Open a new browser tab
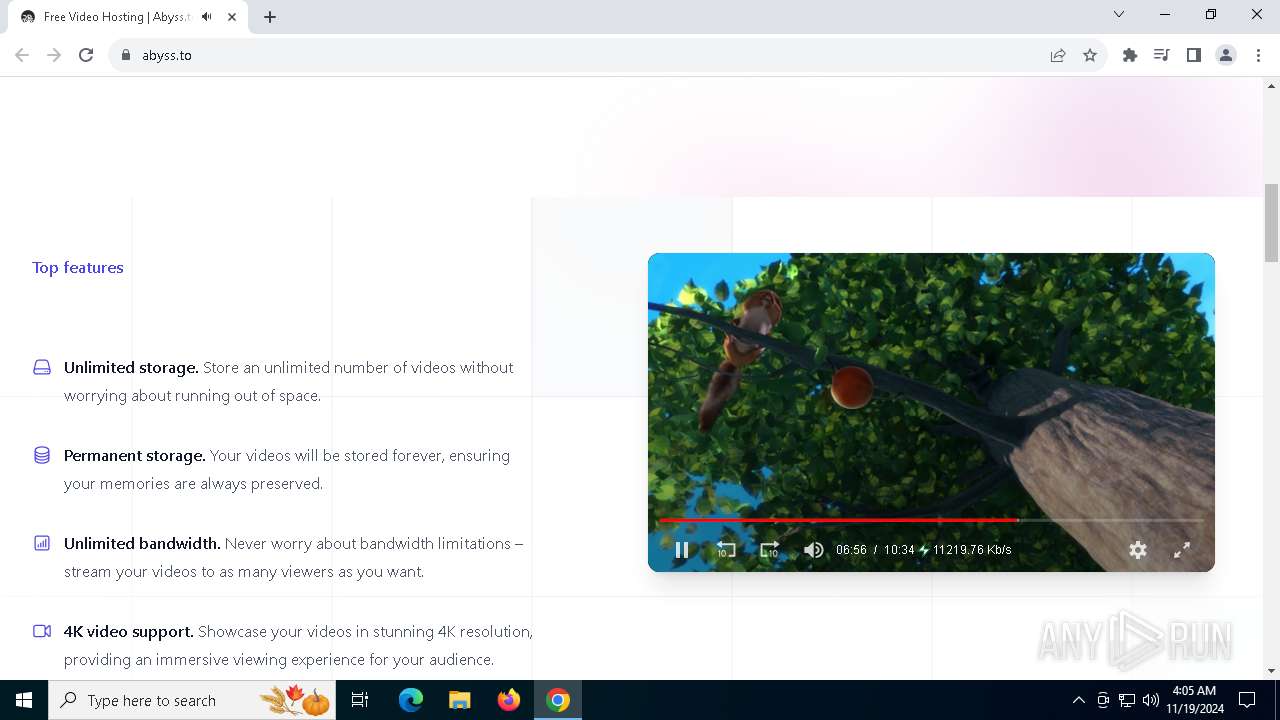Viewport: 1280px width, 720px height. (270, 17)
